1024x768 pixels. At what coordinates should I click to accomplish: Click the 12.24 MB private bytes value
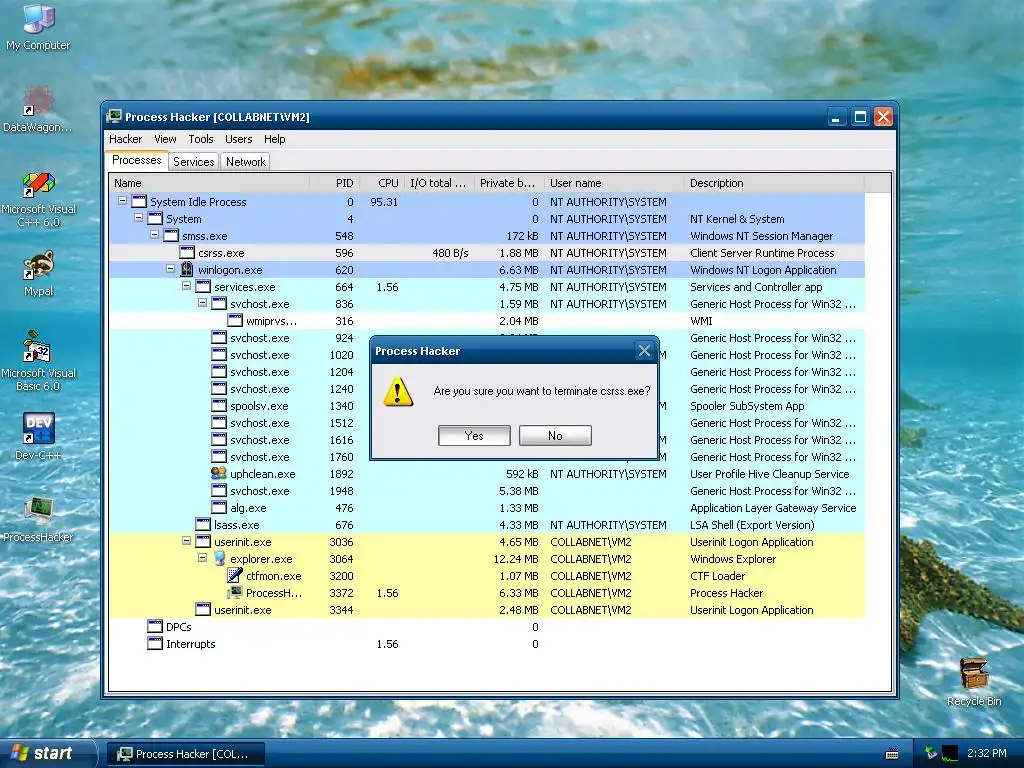pos(516,559)
